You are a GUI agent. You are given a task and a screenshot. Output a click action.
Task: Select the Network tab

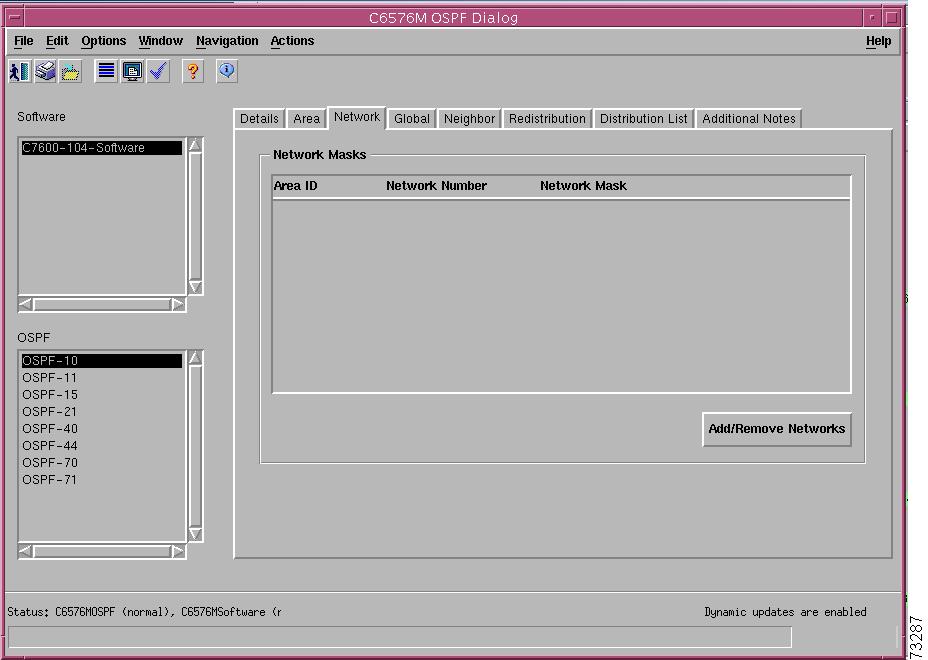coord(357,117)
